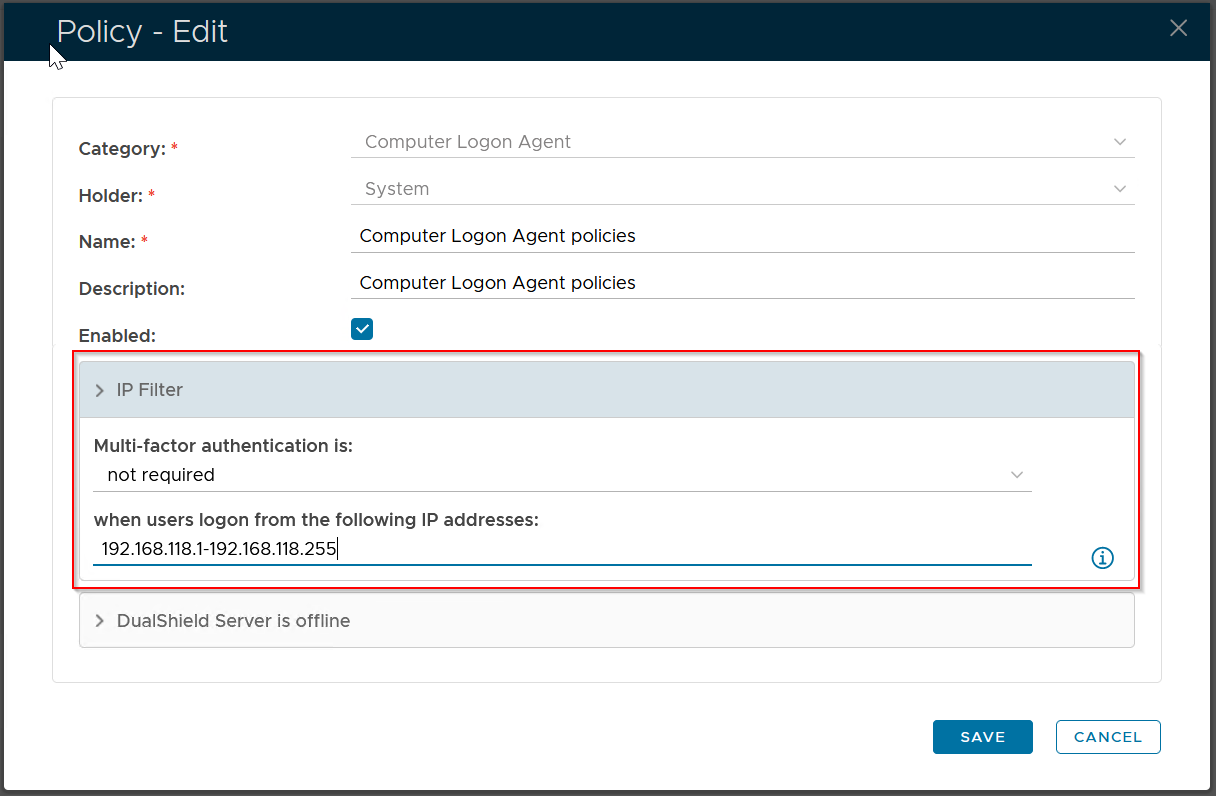This screenshot has height=796, width=1216.
Task: Focus the Name input field
Action: [742, 236]
